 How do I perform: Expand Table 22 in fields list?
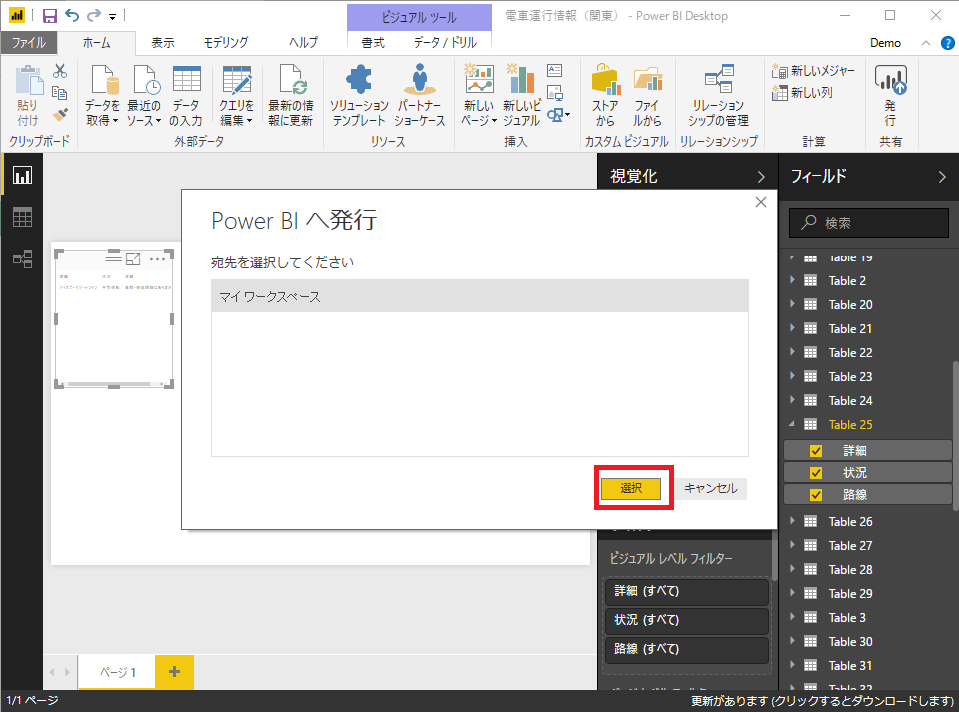pos(792,352)
